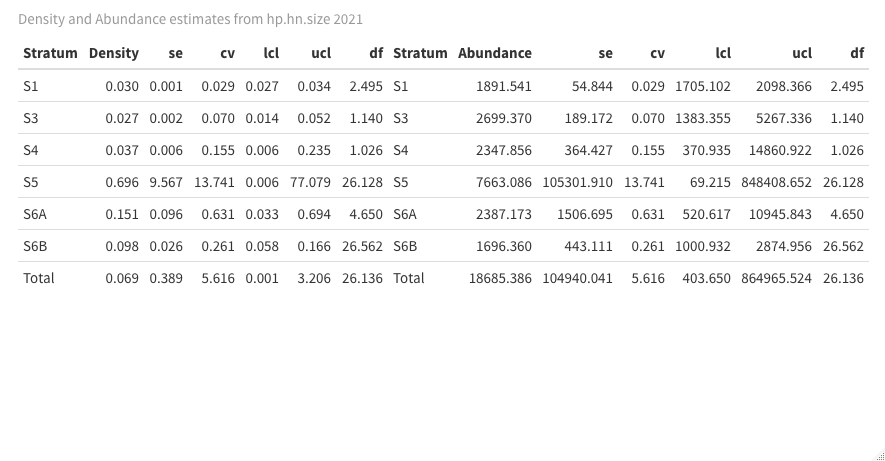Select the Total abundance 18685.386 cell

click(500, 278)
